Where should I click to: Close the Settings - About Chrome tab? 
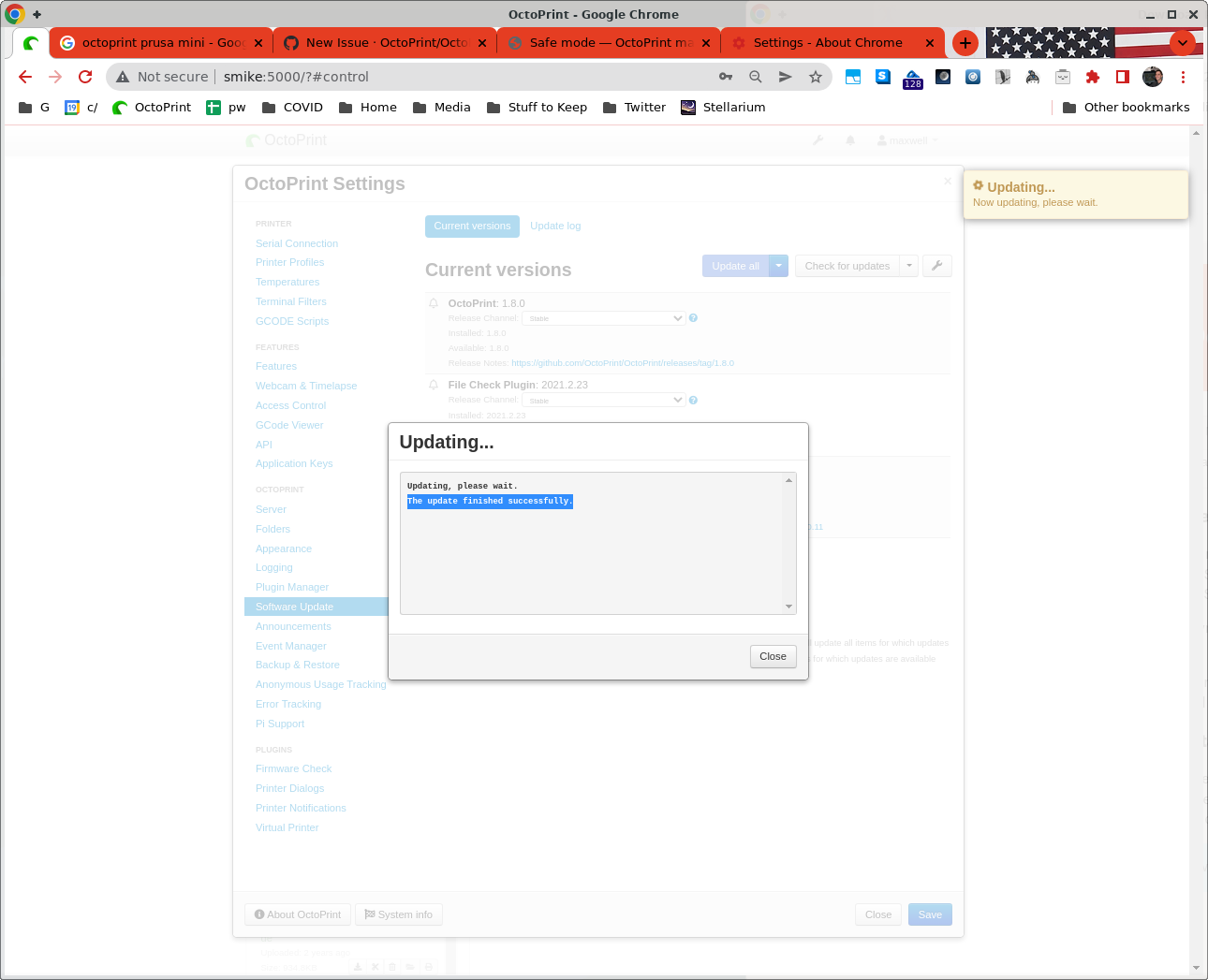pos(930,43)
